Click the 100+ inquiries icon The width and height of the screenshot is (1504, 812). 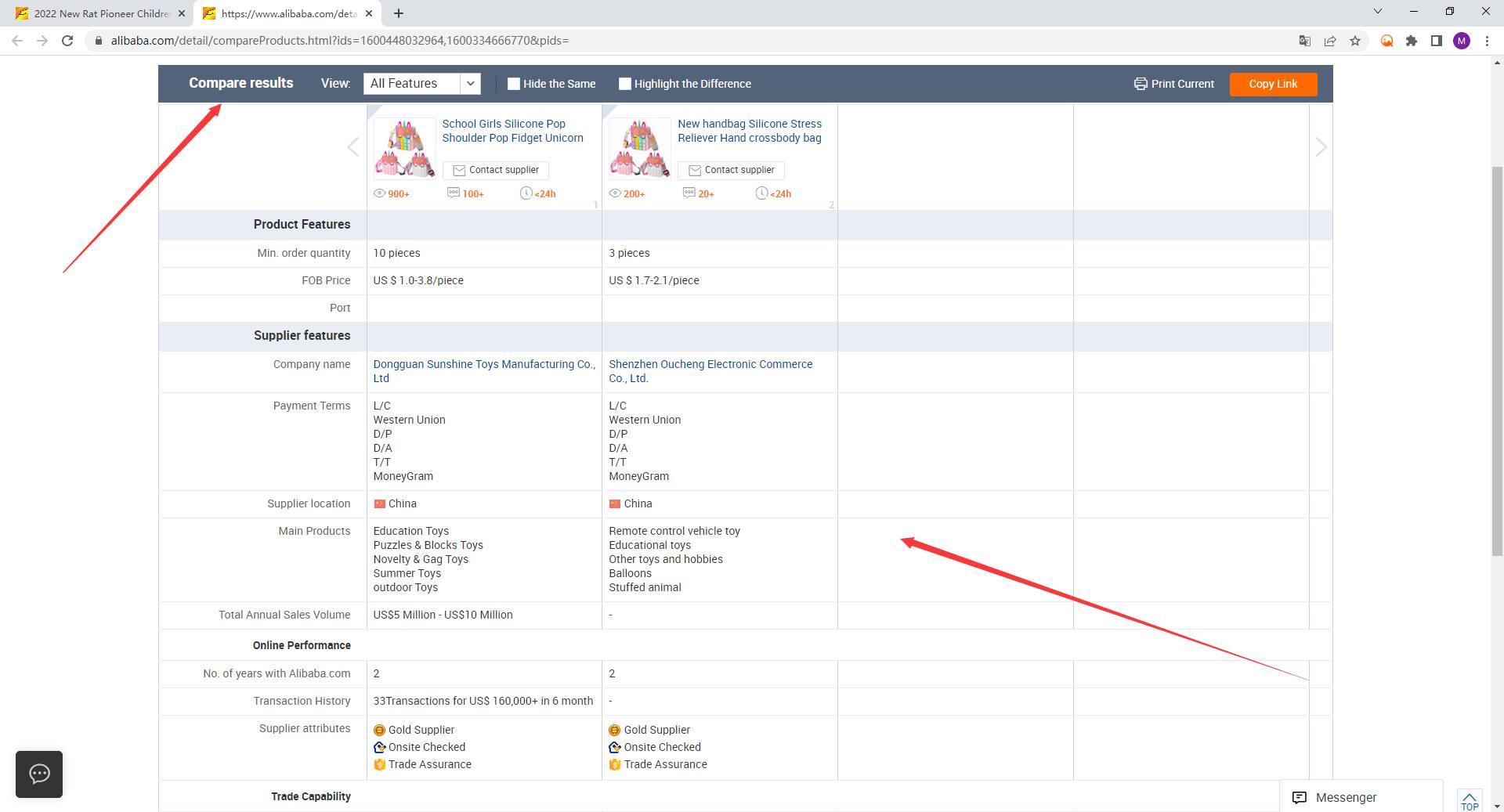click(454, 193)
